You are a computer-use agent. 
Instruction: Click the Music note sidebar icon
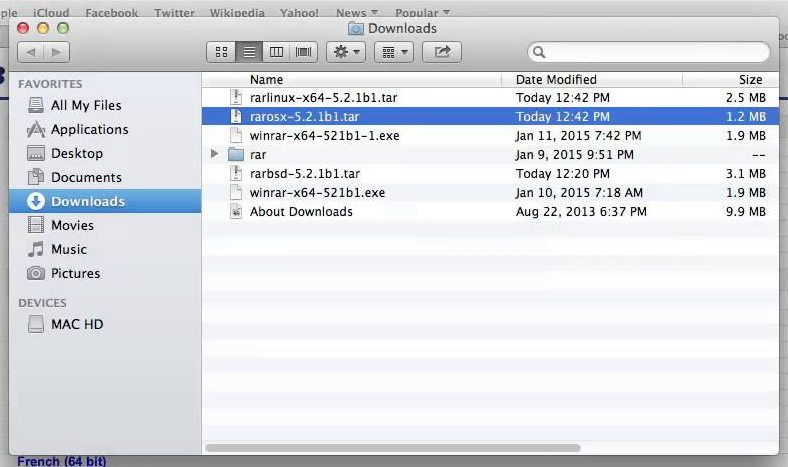(x=36, y=249)
